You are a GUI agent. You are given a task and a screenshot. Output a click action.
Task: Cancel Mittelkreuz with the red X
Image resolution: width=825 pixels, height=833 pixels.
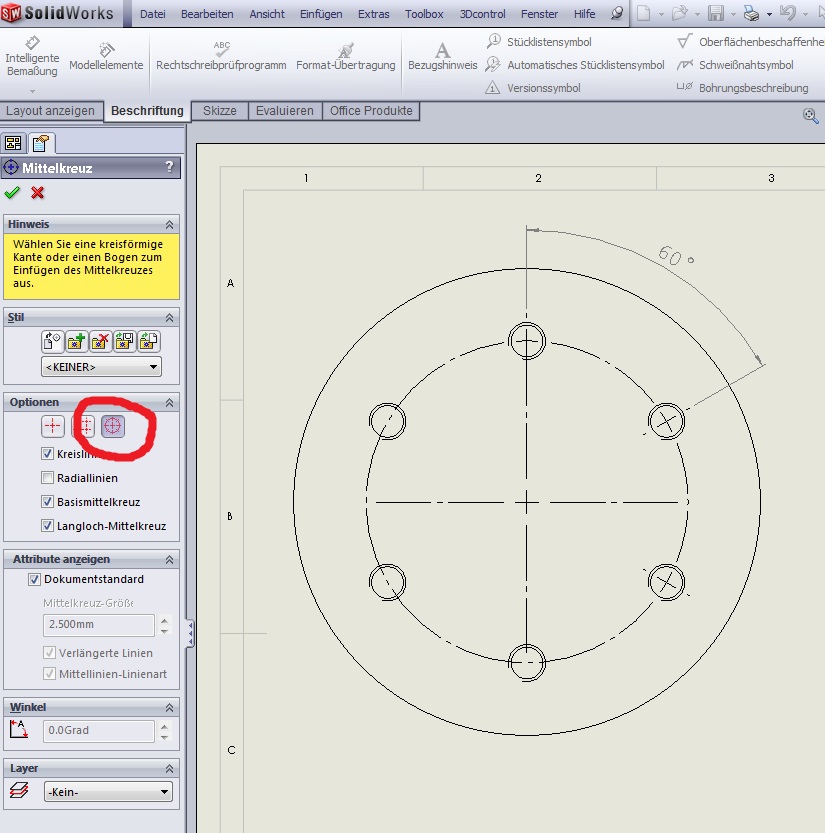click(x=38, y=193)
